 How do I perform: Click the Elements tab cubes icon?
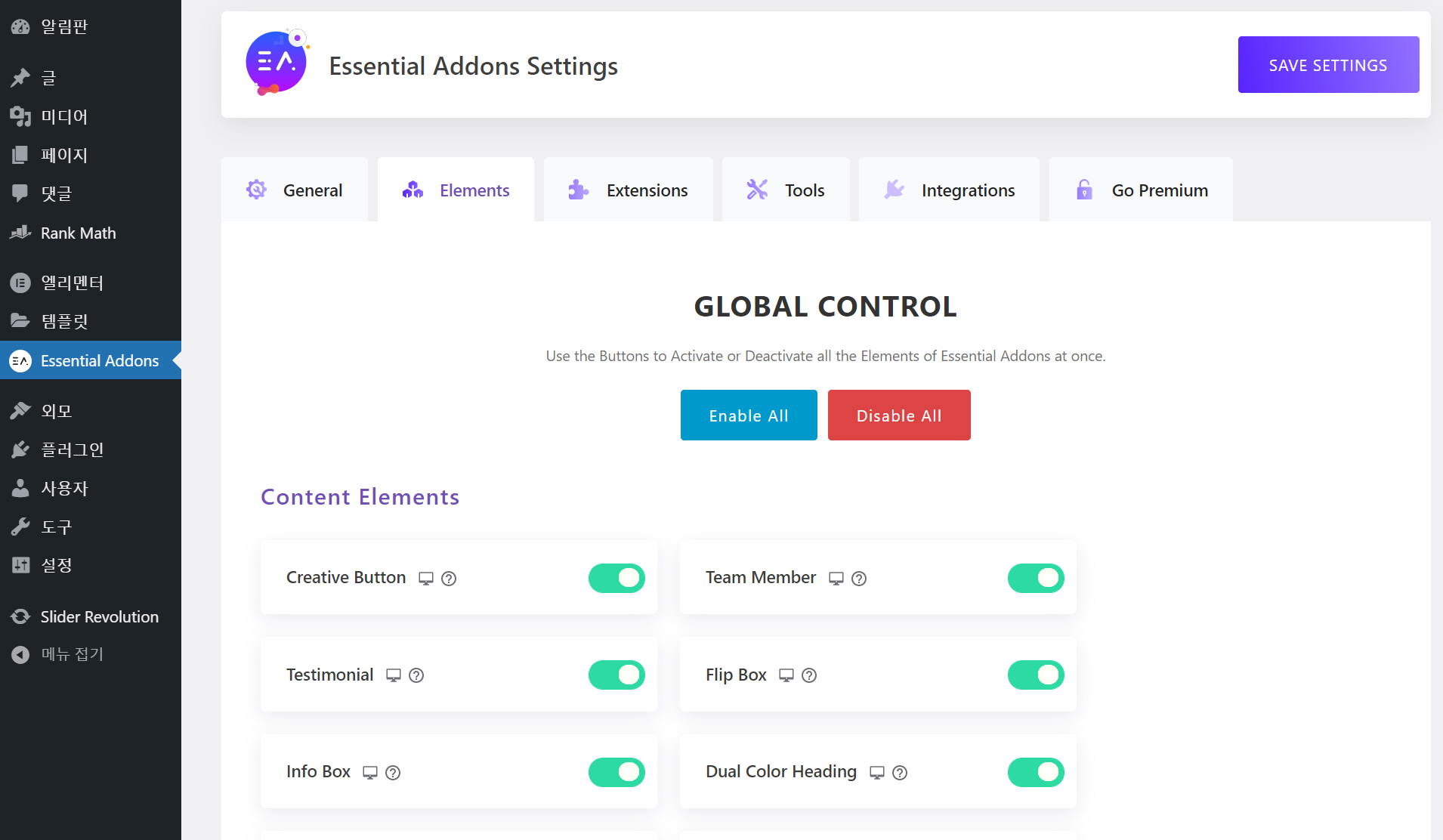(x=413, y=190)
